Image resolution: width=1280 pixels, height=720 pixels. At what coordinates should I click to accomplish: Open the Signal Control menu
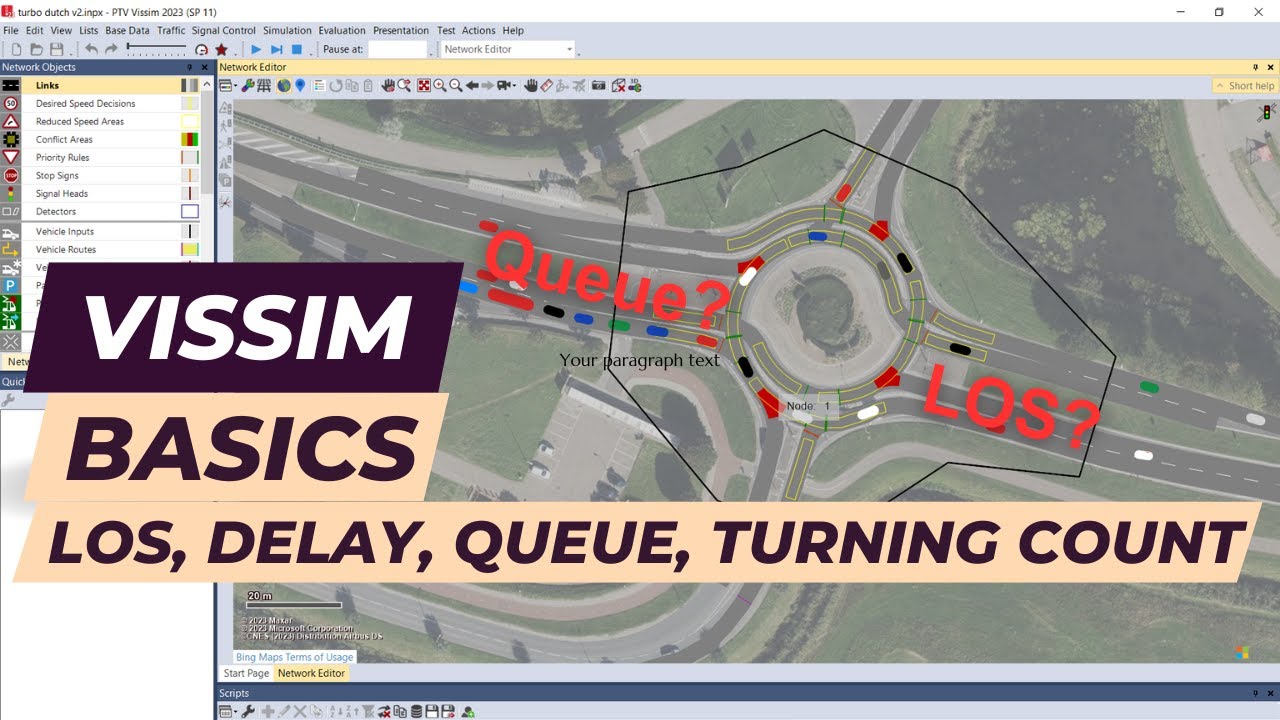[x=224, y=30]
